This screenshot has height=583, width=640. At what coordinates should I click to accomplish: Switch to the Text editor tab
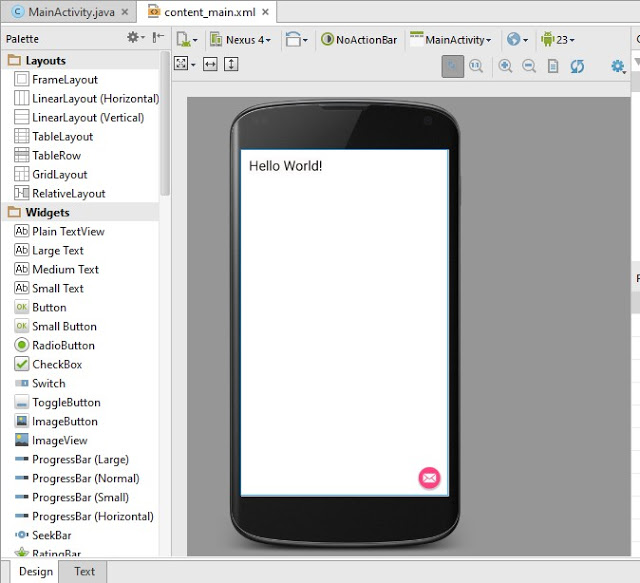[84, 572]
